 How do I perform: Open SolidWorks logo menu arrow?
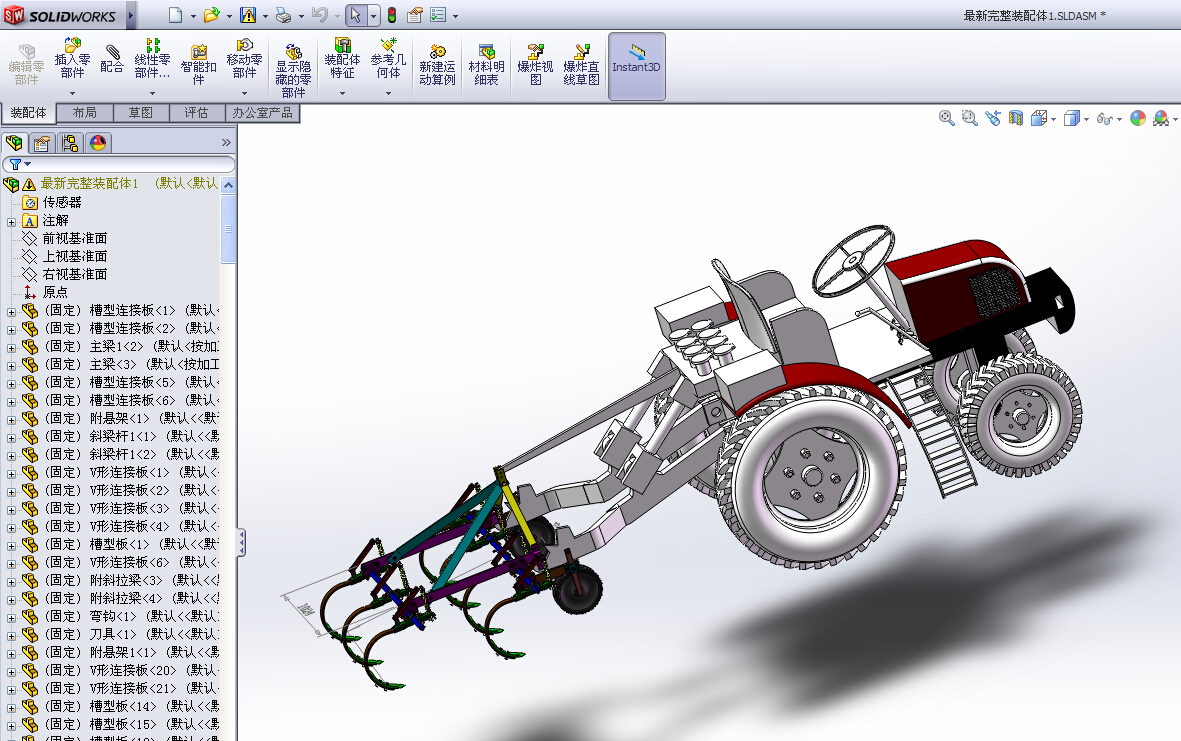pyautogui.click(x=130, y=15)
